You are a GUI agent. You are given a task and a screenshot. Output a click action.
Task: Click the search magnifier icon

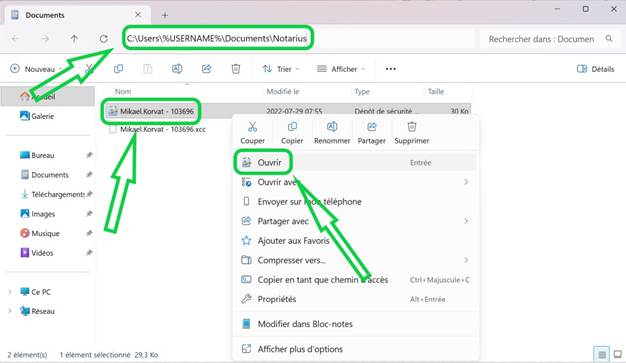point(609,39)
